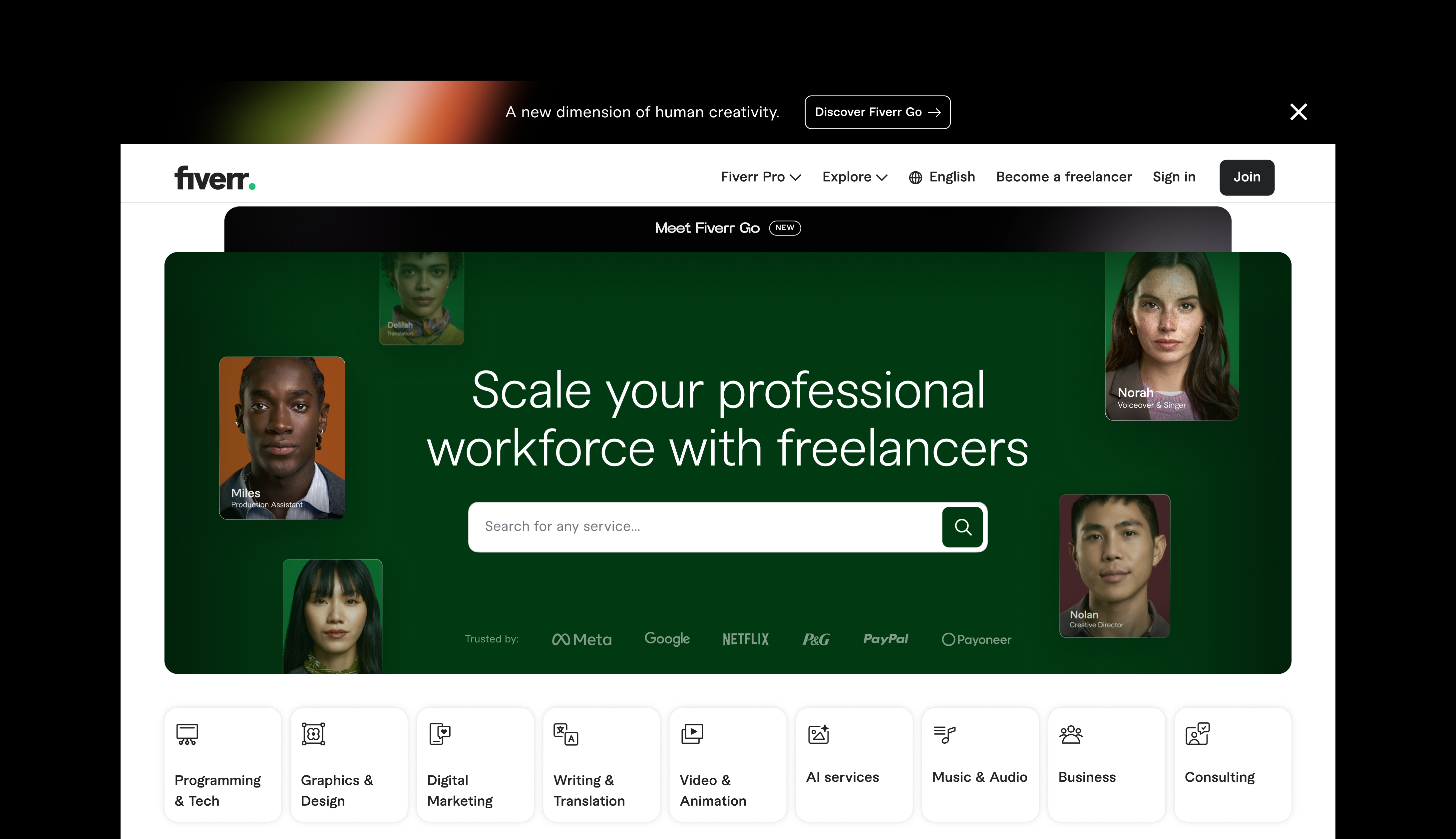Click the Join button

coord(1246,177)
